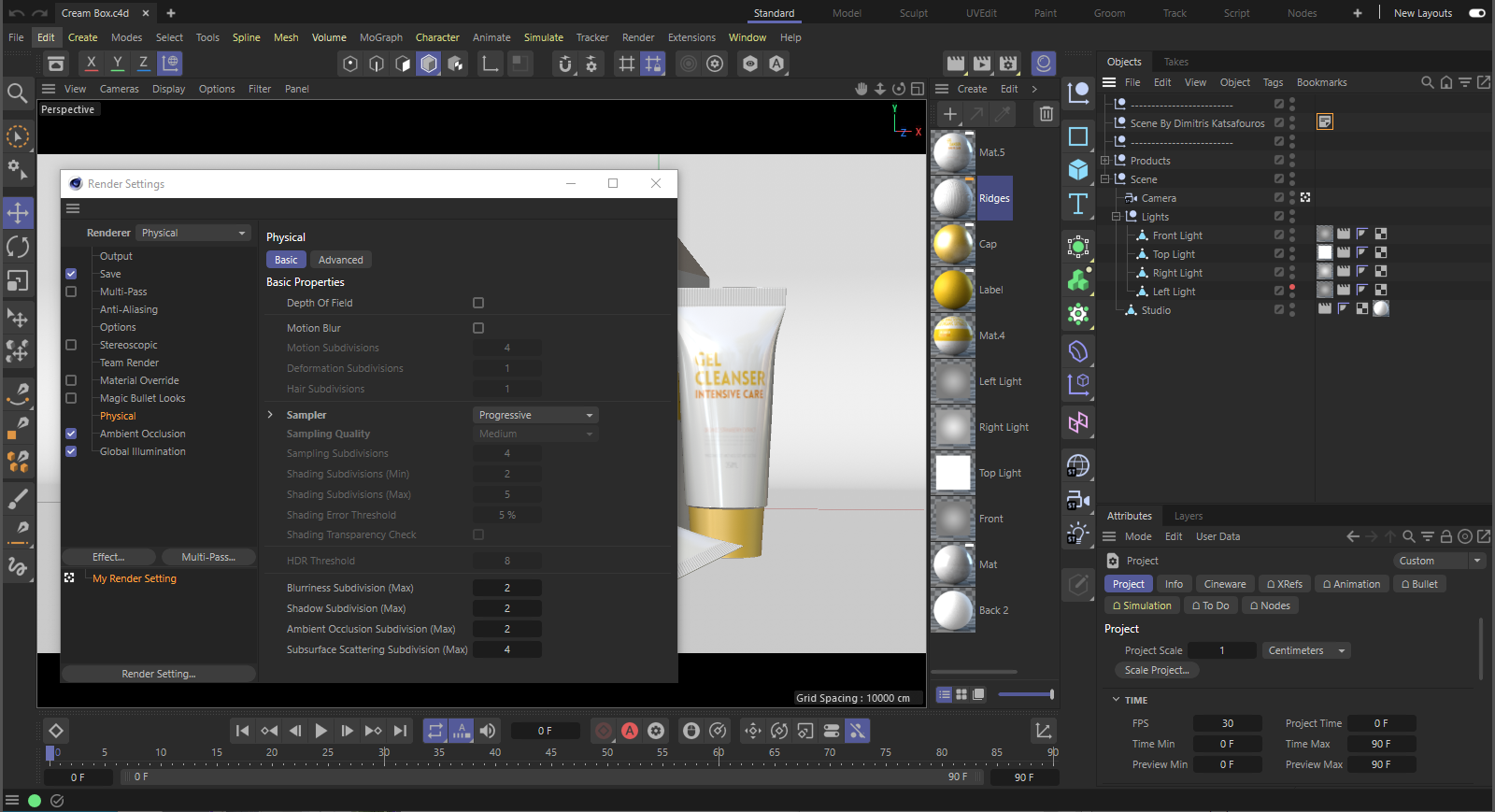Collapse the TIME section
The width and height of the screenshot is (1495, 812).
[x=1116, y=700]
